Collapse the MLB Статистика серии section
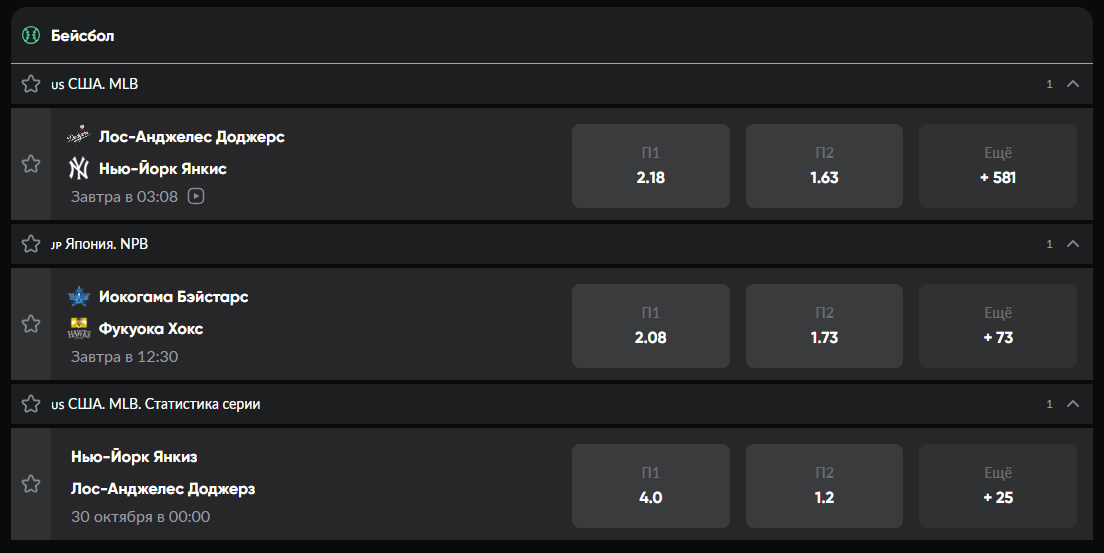The width and height of the screenshot is (1104, 553). pyautogui.click(x=1073, y=404)
